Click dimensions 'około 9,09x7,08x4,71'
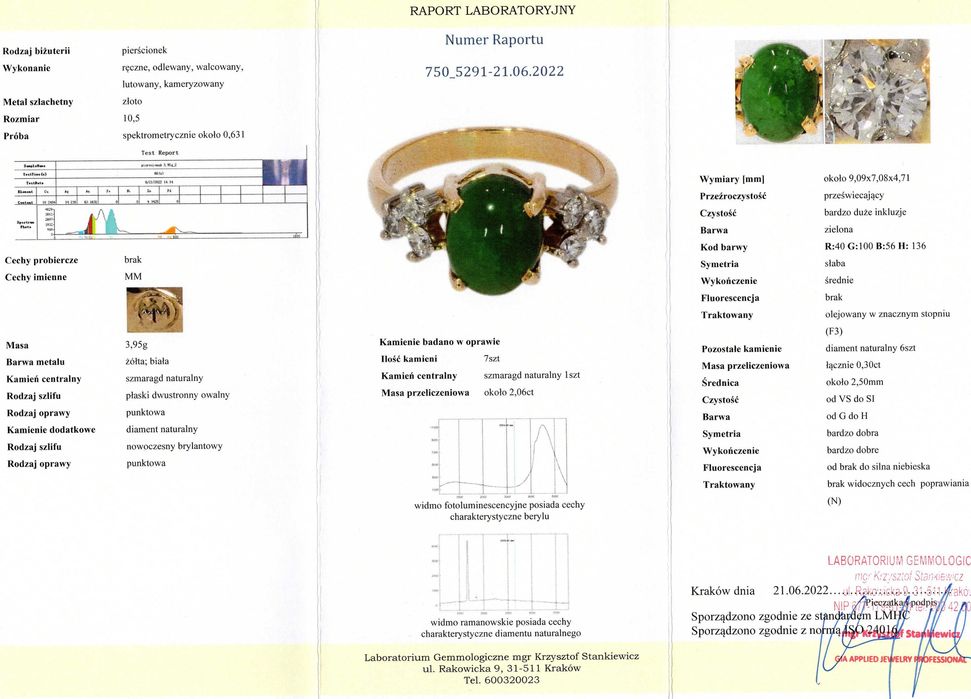 click(x=867, y=178)
